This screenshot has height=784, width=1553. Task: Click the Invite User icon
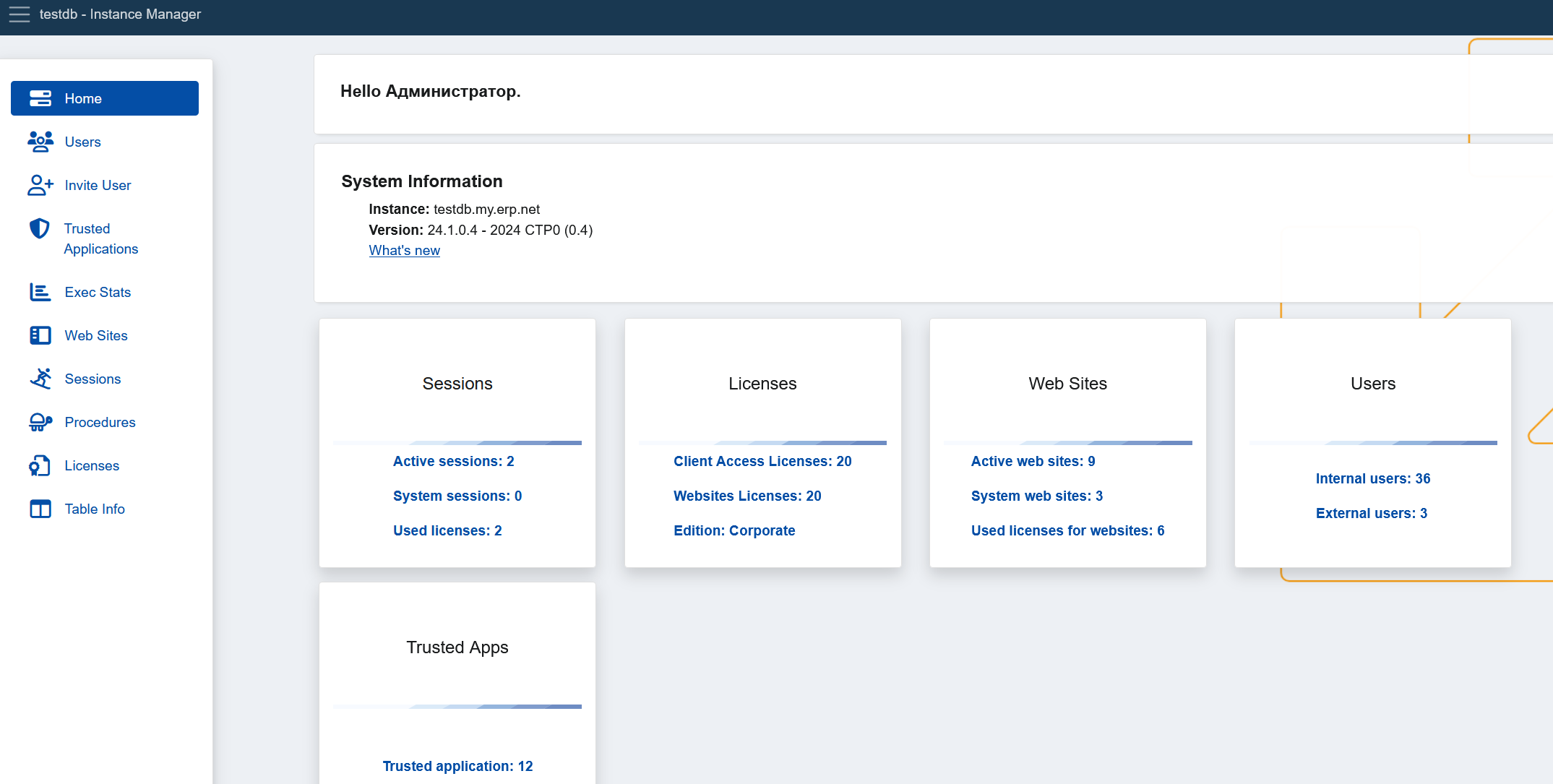click(40, 185)
